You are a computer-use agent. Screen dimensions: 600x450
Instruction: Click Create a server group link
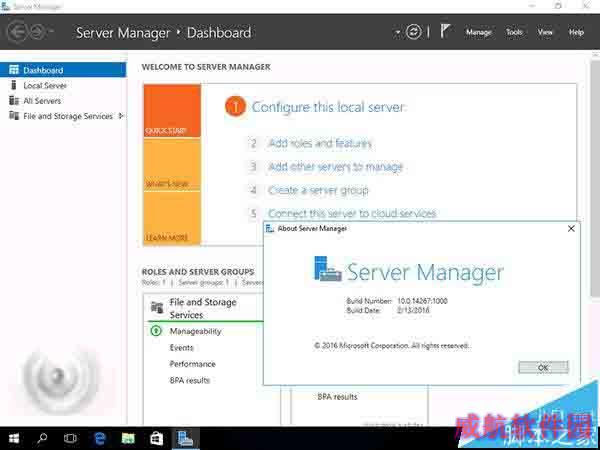pyautogui.click(x=318, y=190)
